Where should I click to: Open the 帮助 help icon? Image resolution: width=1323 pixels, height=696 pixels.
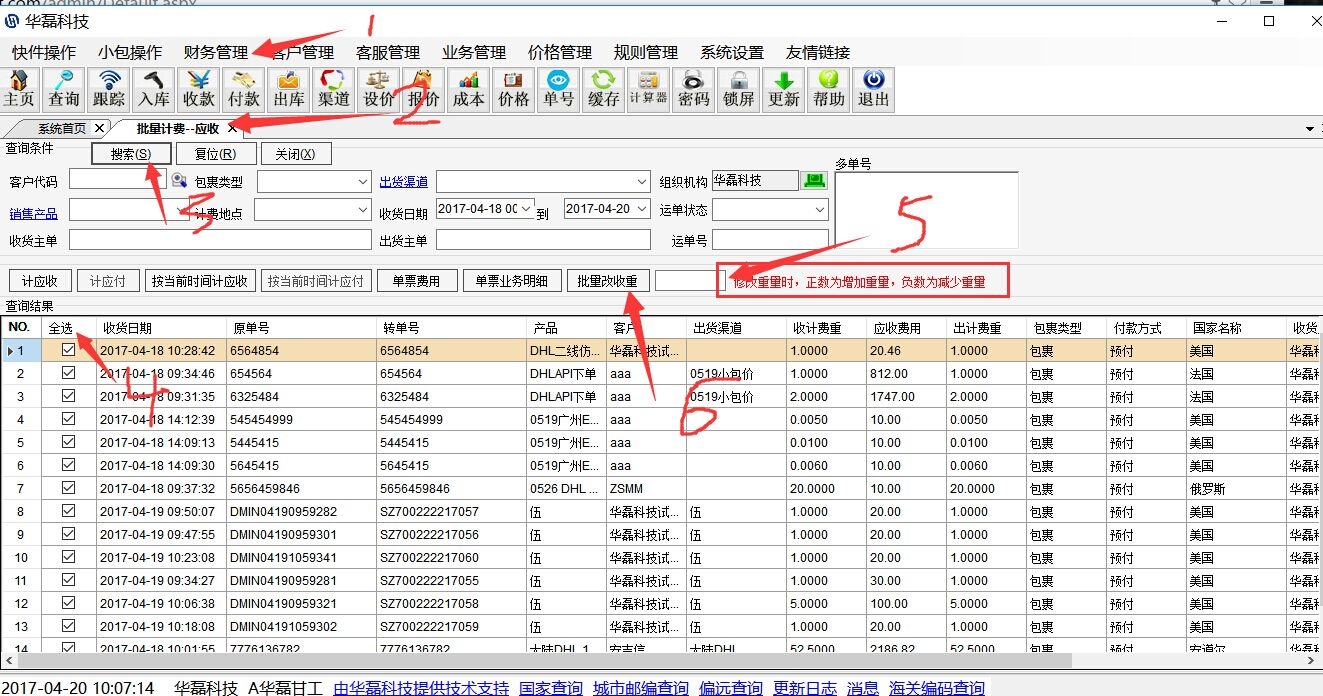coord(829,89)
